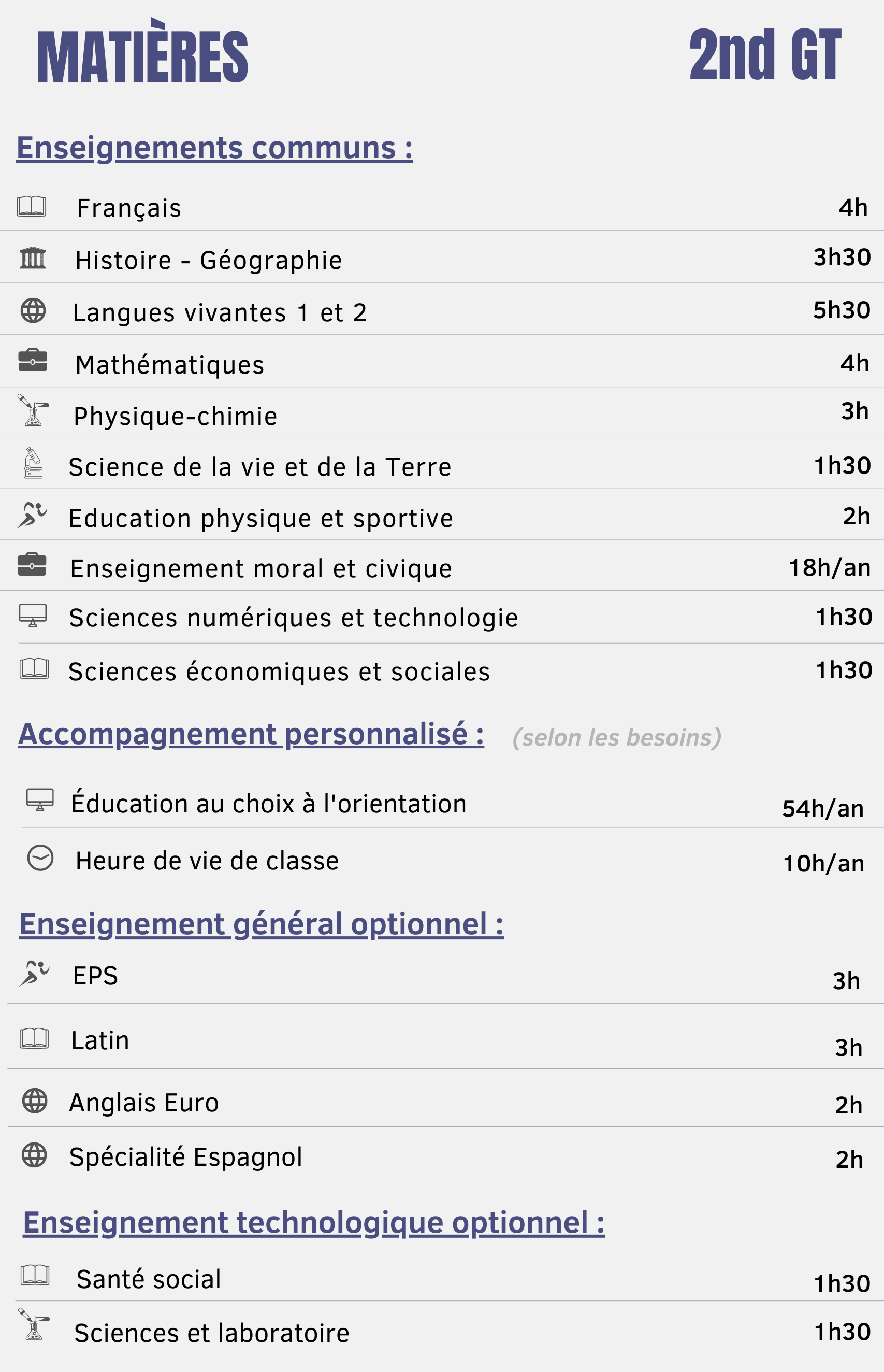The height and width of the screenshot is (1372, 884).
Task: Click the book icon beside Santé social
Action: tap(35, 1275)
